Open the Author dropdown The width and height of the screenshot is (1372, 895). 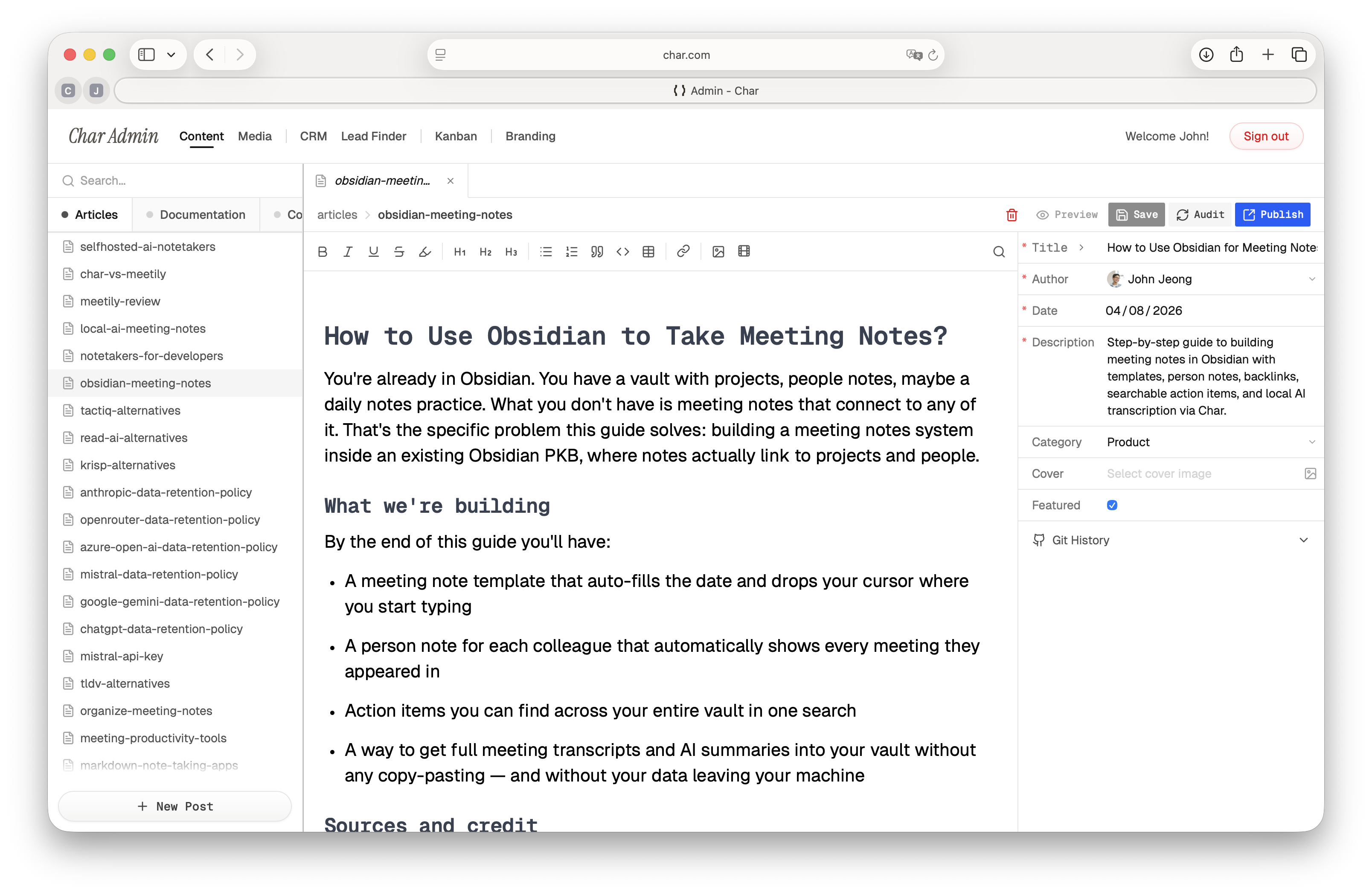(x=1211, y=279)
